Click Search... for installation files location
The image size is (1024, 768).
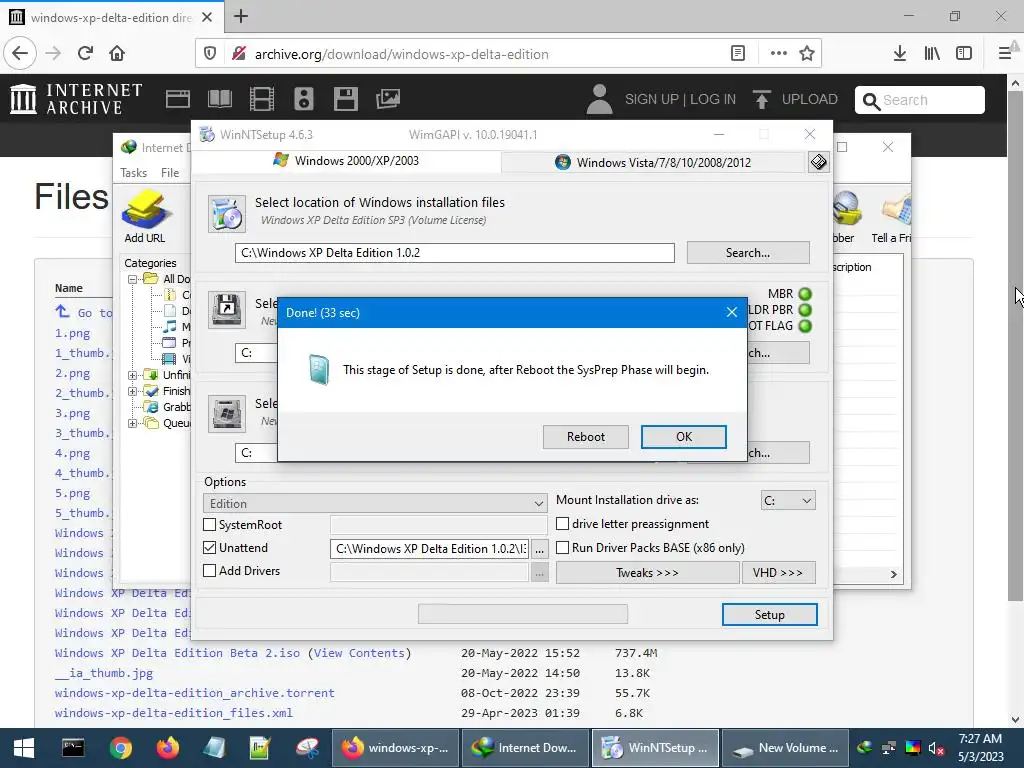coord(748,253)
